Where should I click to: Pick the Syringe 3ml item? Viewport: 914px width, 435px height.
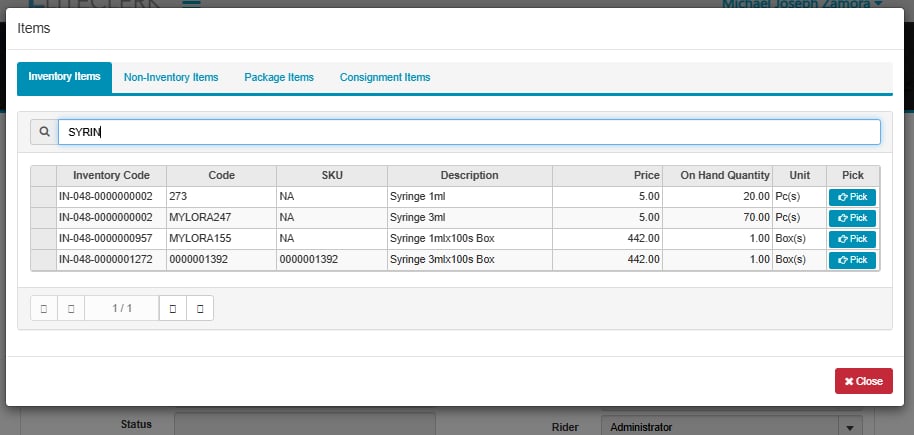point(851,218)
